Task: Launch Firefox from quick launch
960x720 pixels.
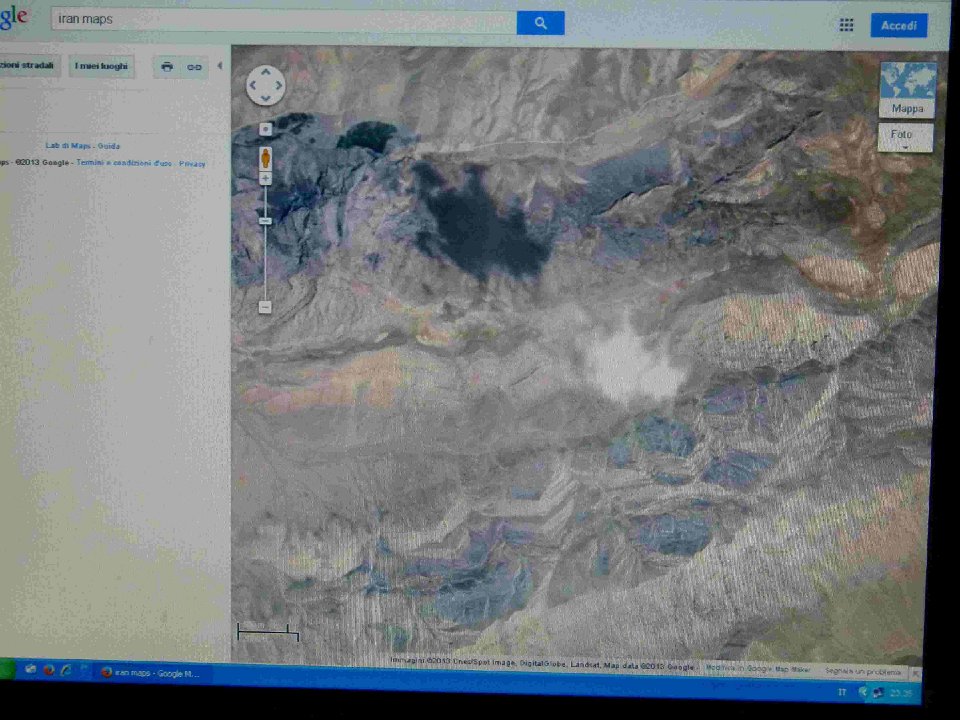Action: coord(48,670)
